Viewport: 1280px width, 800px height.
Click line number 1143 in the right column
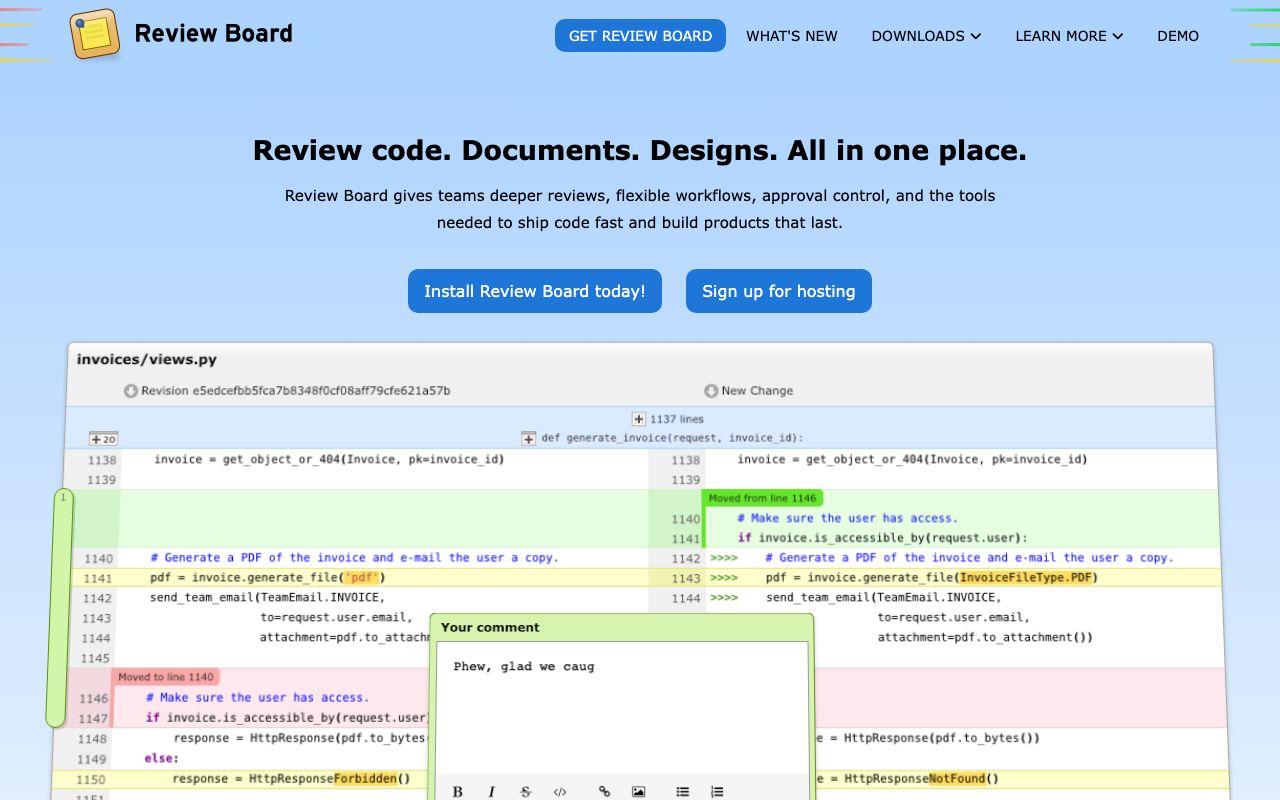tap(686, 578)
